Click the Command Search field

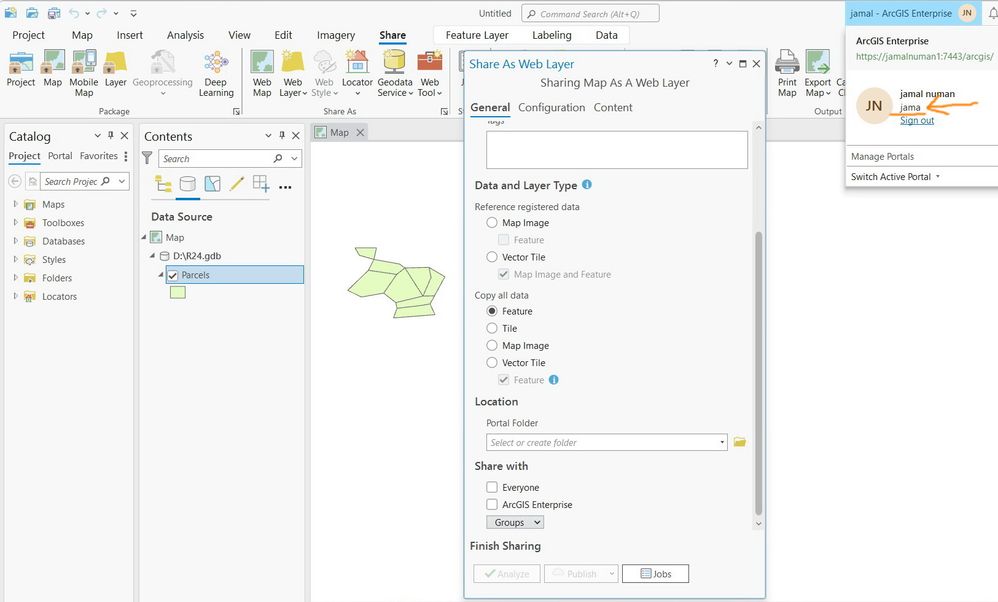590,13
